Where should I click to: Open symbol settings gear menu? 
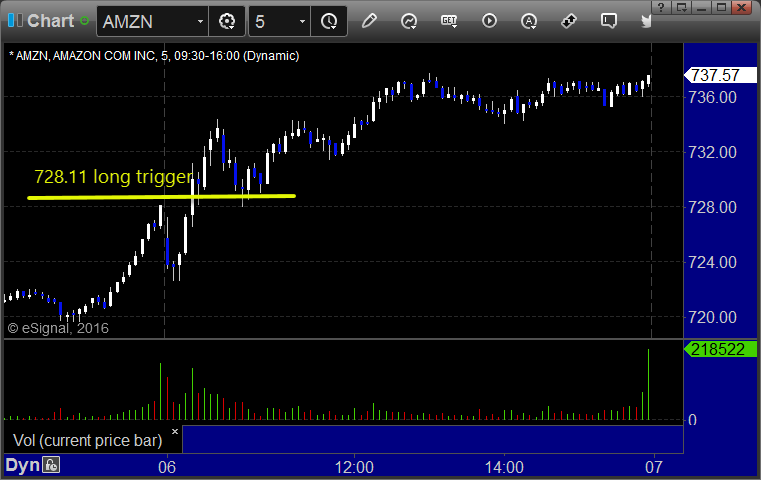(x=227, y=21)
